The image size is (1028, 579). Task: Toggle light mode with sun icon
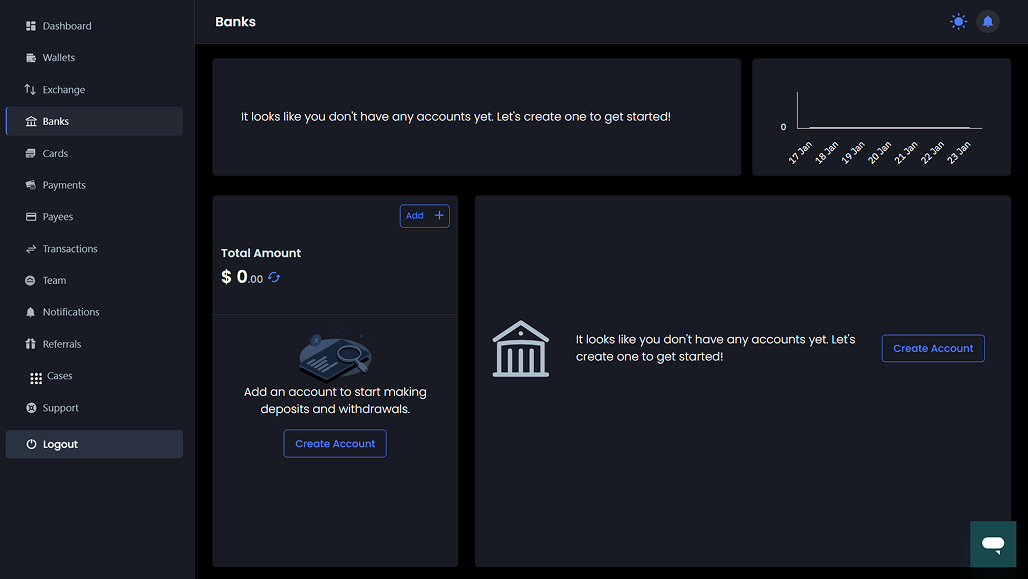click(x=959, y=22)
